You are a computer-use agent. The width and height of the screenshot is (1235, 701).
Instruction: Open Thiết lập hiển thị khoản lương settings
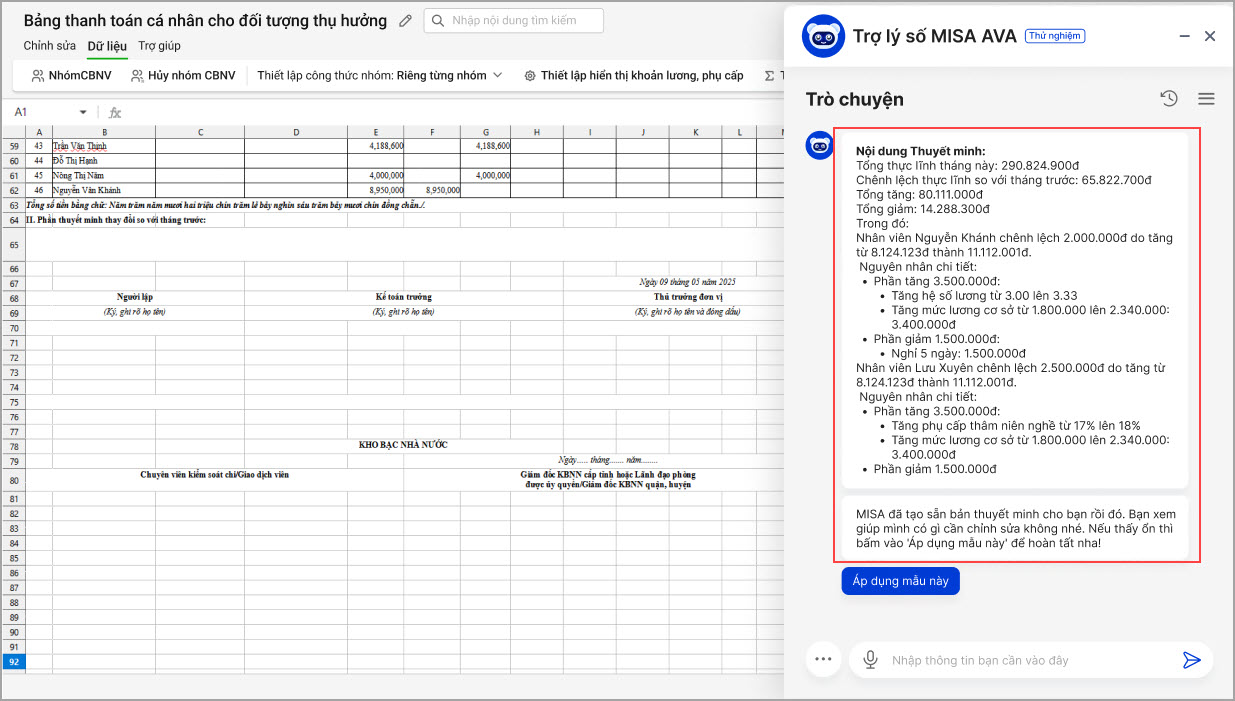(x=633, y=75)
